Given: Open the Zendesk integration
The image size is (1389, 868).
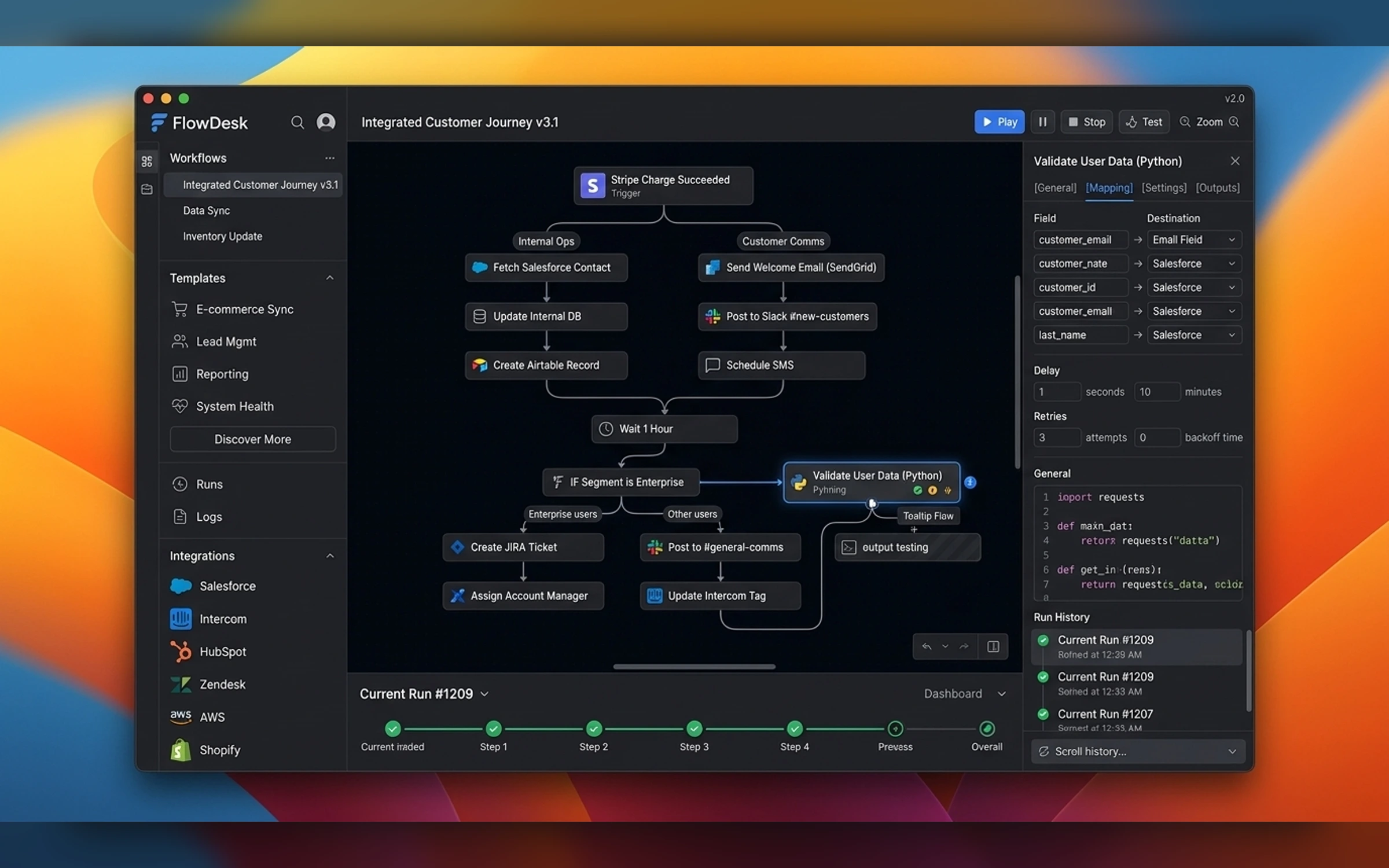Looking at the screenshot, I should 208,685.
